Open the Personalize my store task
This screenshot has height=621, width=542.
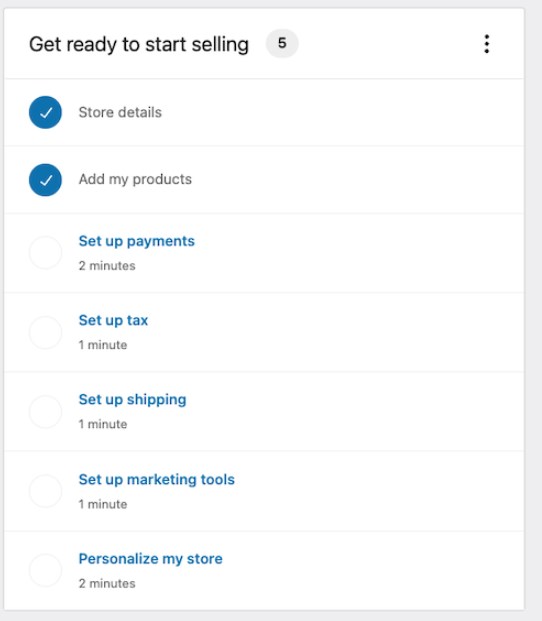click(x=150, y=559)
